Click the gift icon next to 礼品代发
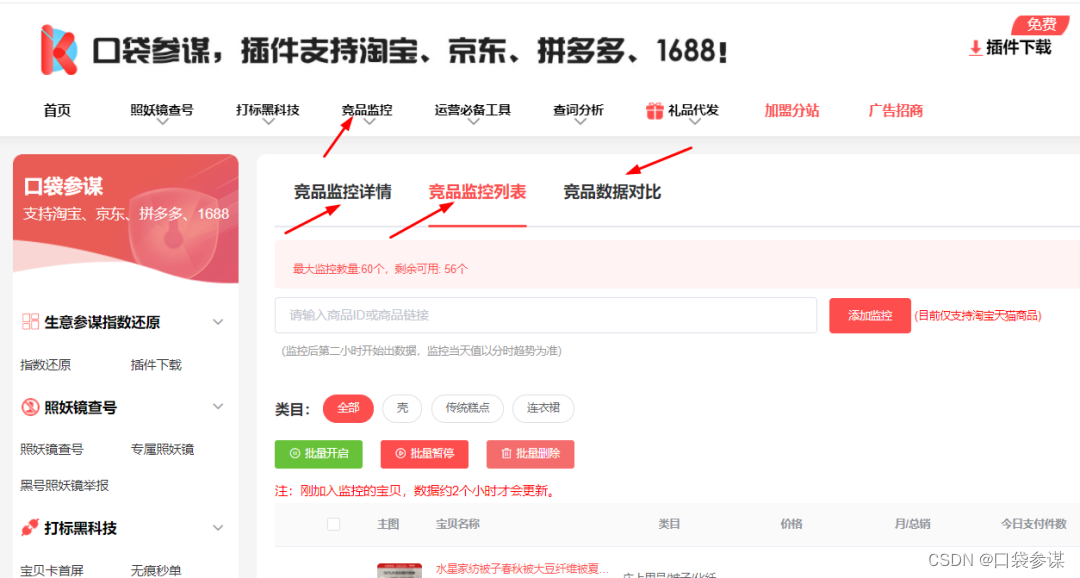 click(654, 110)
